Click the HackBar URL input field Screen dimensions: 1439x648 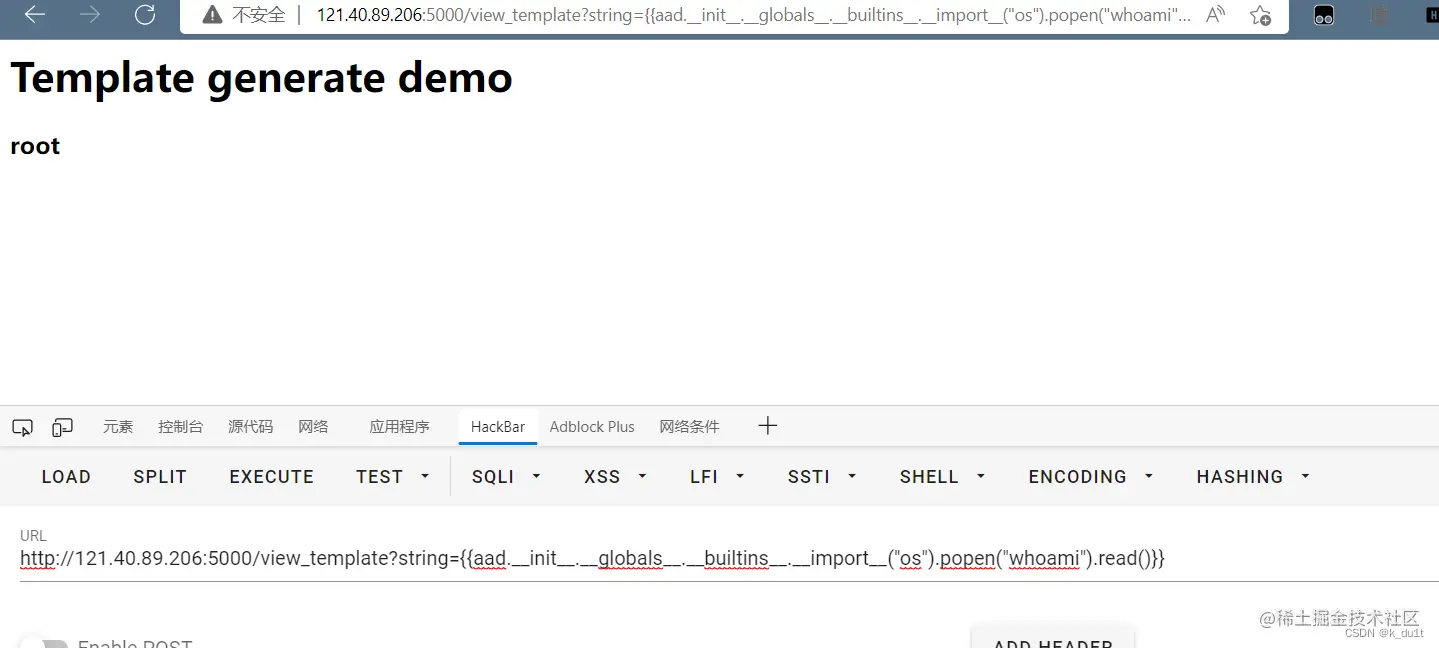728,558
